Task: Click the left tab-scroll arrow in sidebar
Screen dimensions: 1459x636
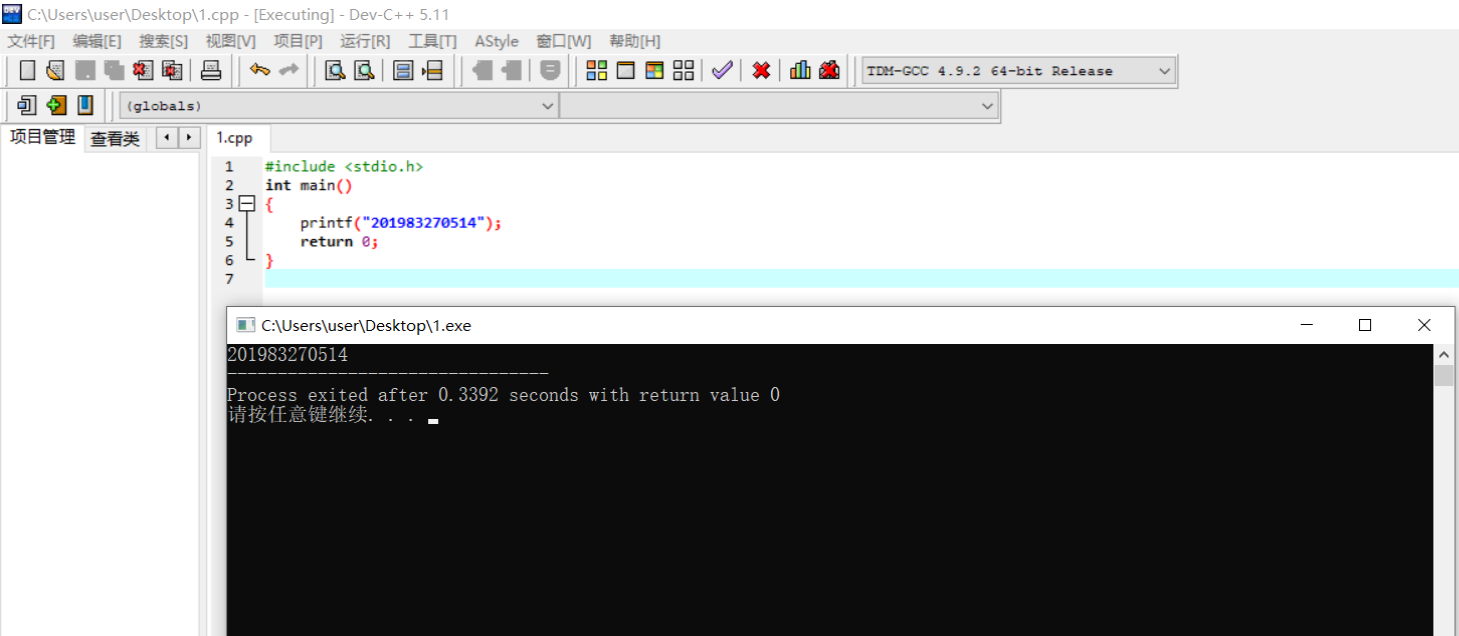Action: pyautogui.click(x=166, y=137)
